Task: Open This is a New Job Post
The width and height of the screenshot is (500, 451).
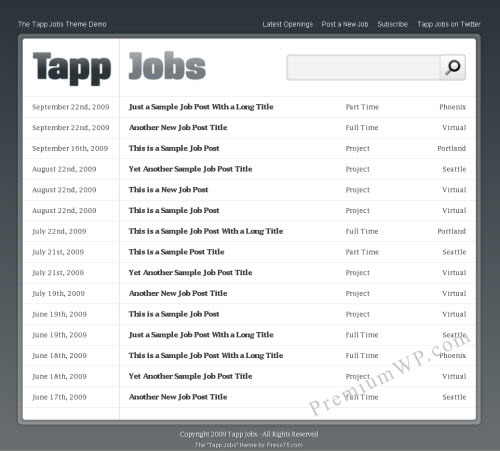Action: (168, 190)
